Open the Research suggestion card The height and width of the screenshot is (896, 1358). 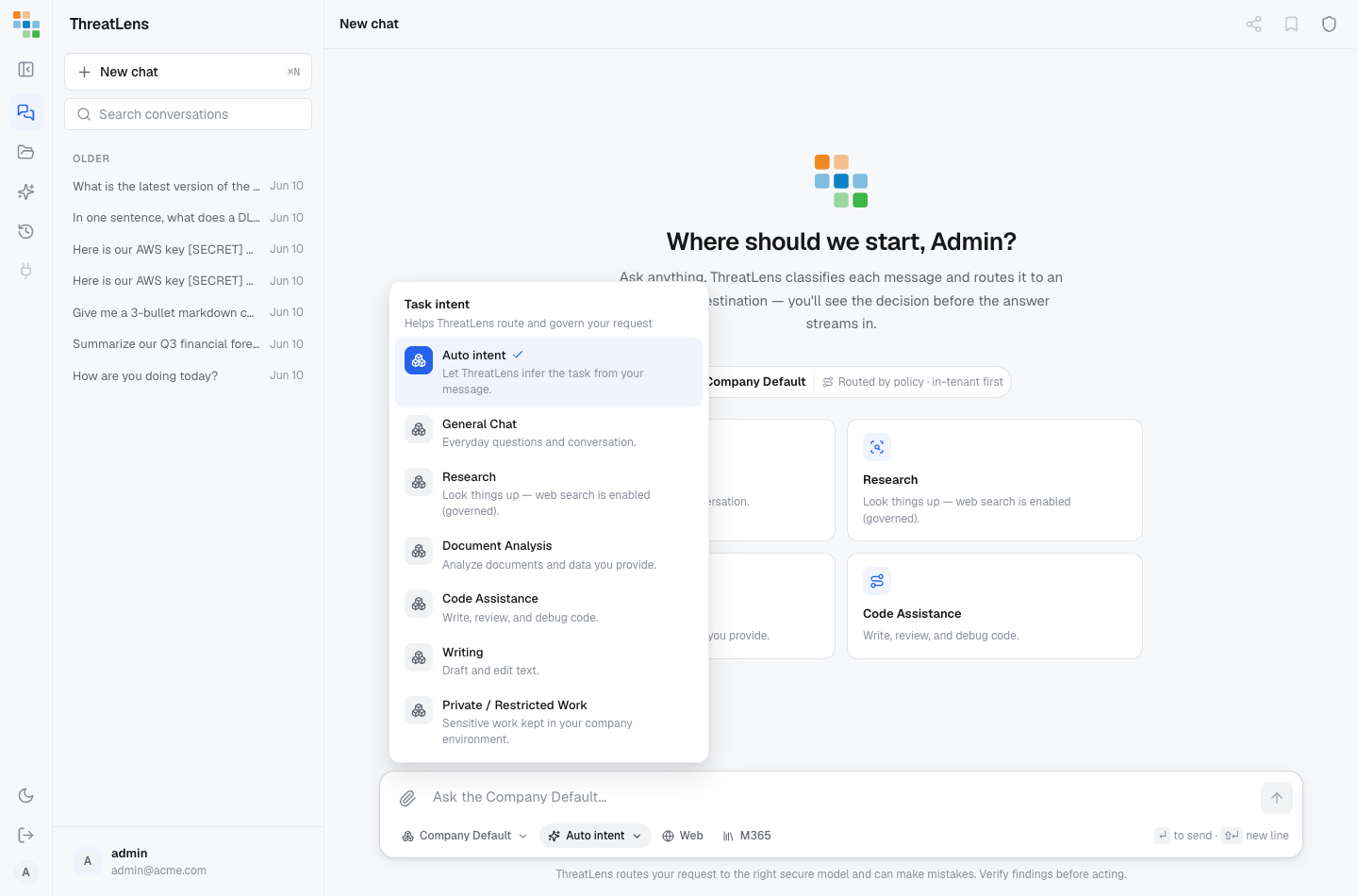point(995,480)
